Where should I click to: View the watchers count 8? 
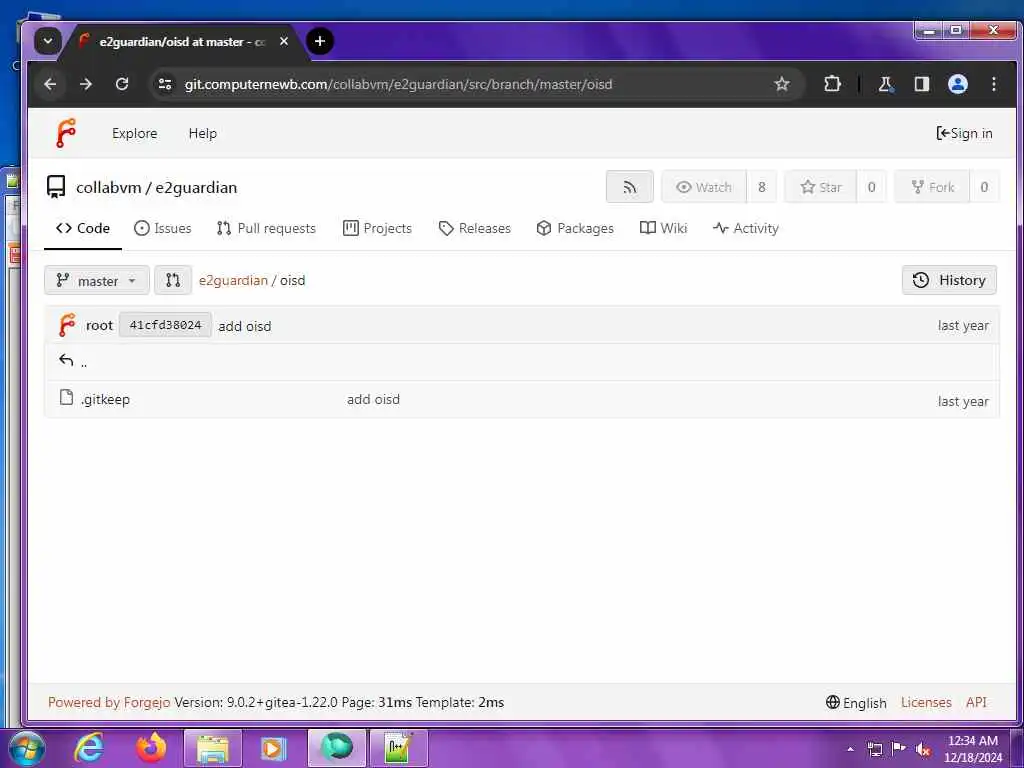[761, 187]
